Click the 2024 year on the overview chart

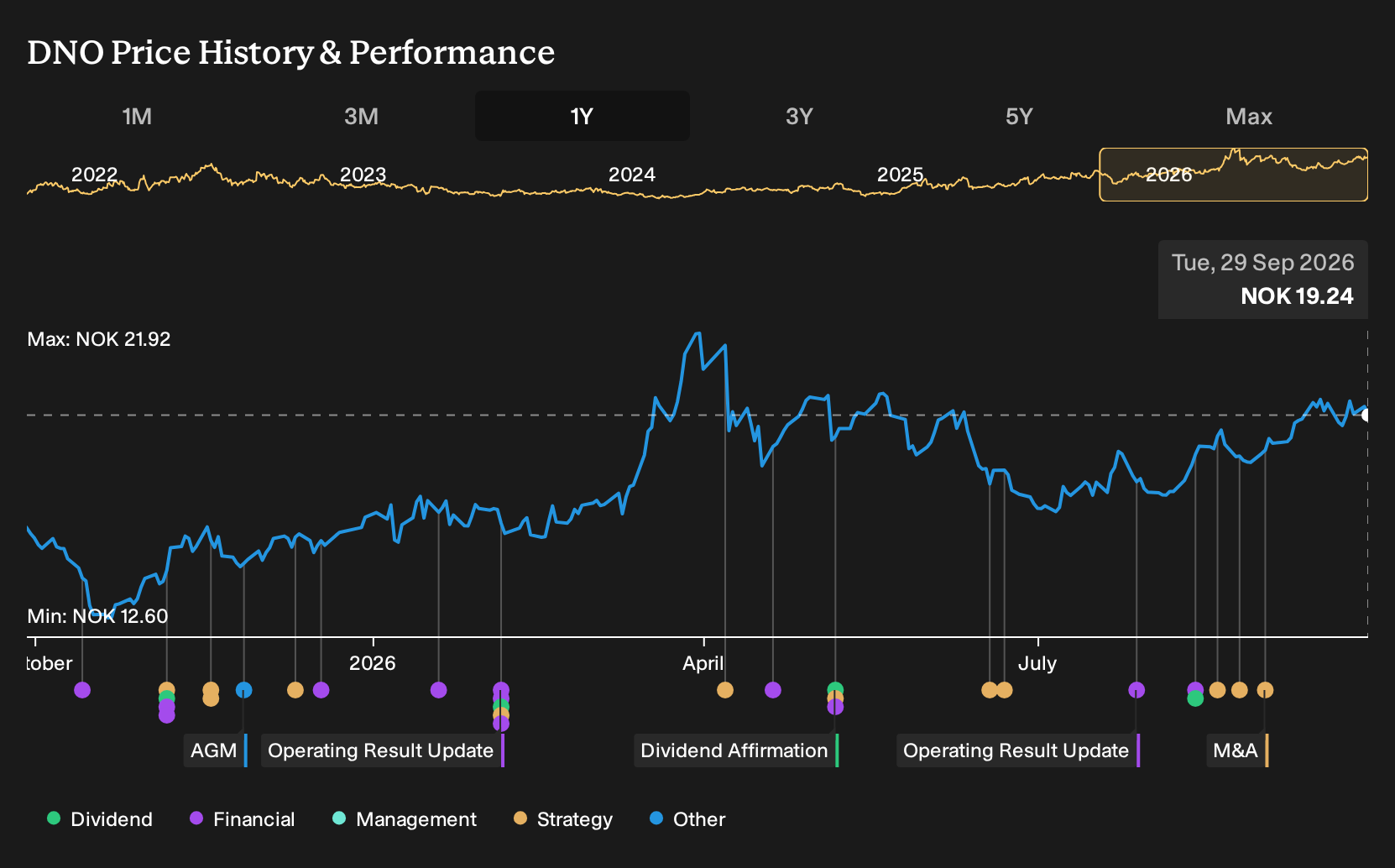coord(631,175)
